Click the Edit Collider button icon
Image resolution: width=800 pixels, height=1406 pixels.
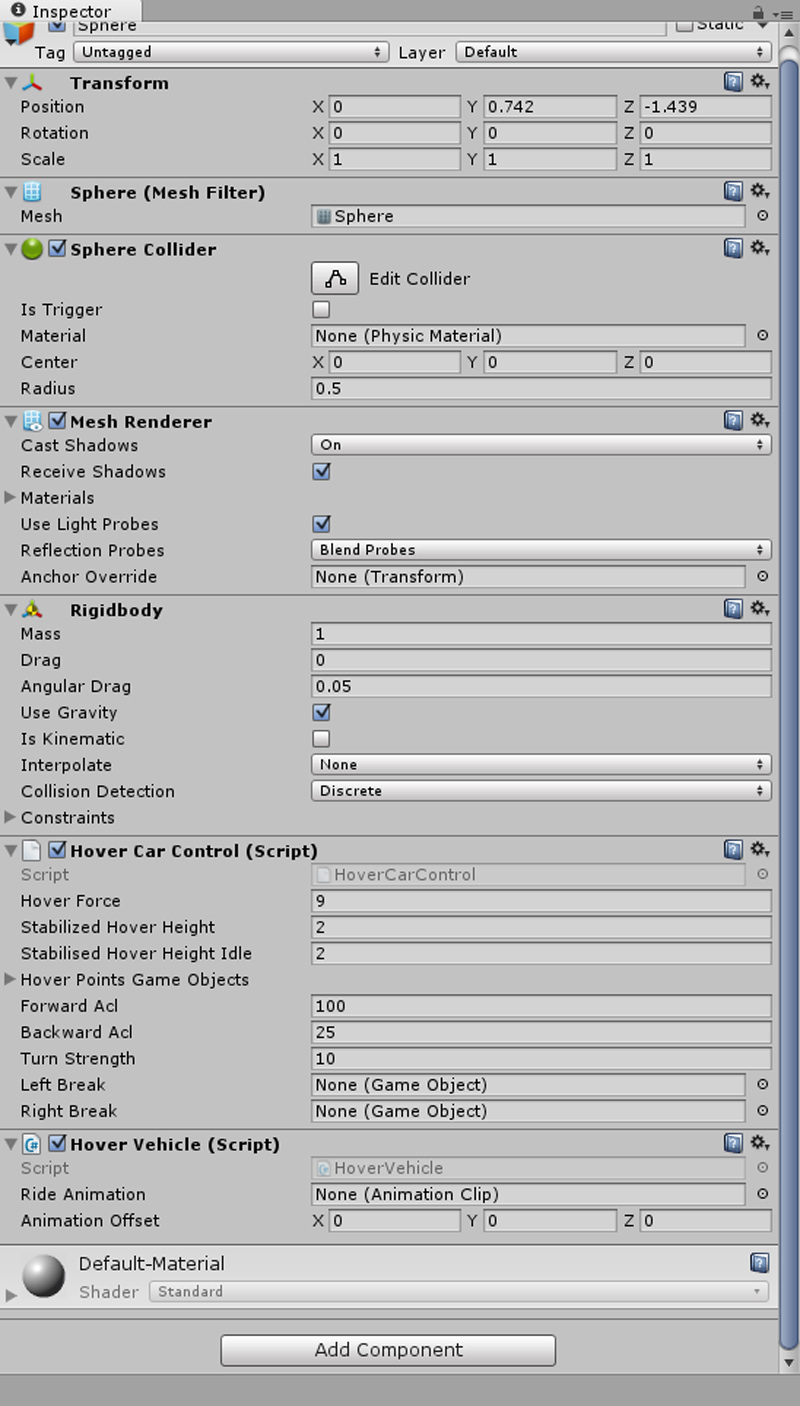pyautogui.click(x=335, y=279)
